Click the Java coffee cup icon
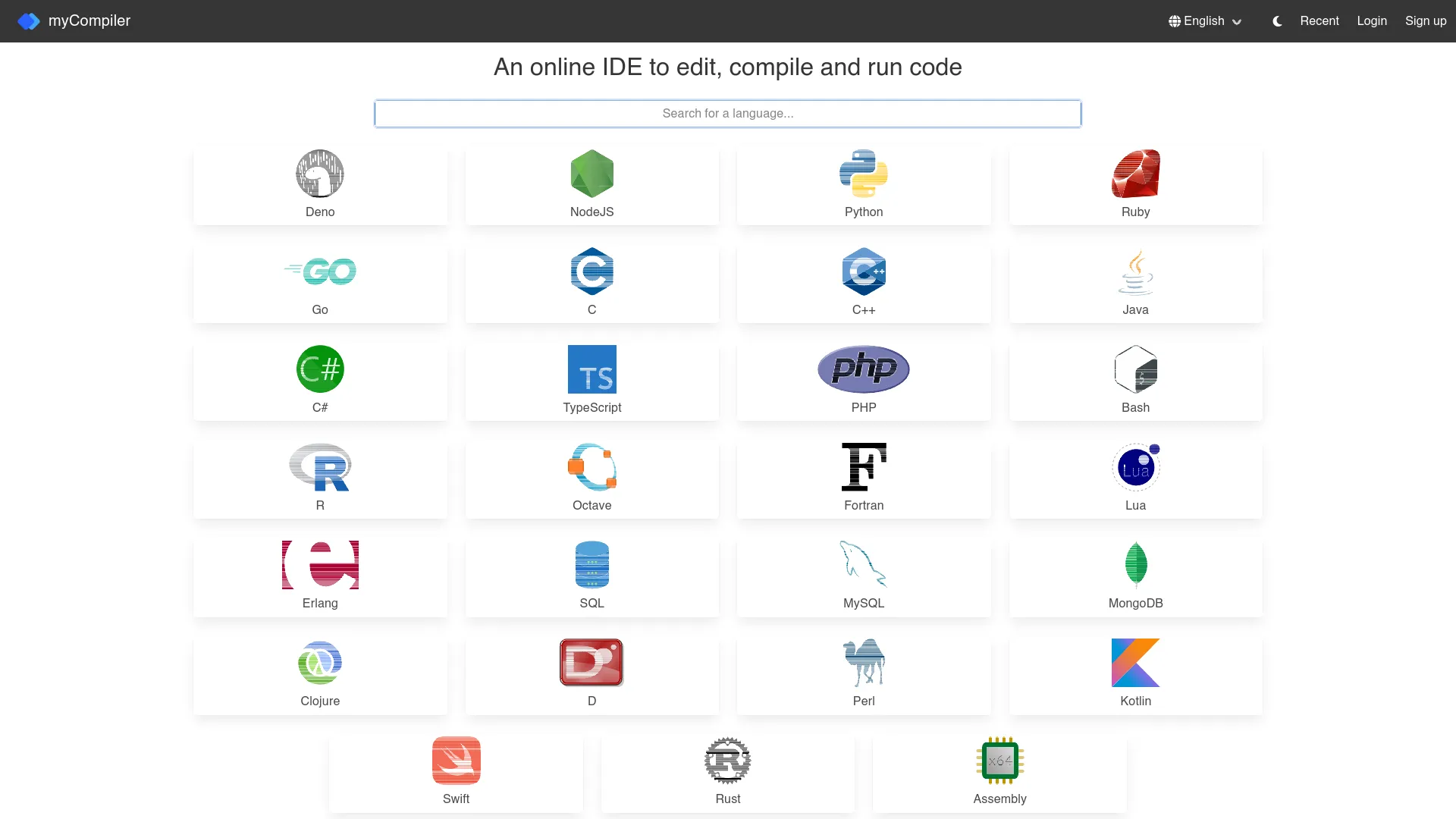This screenshot has width=1456, height=819. 1136,271
